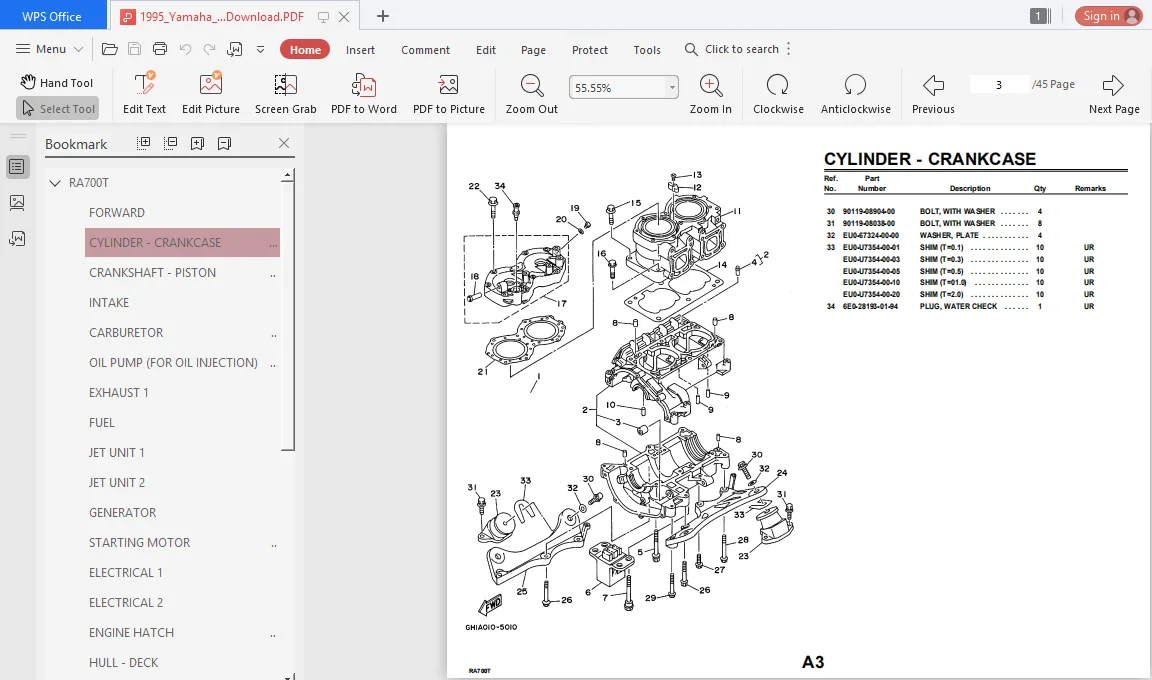Open the Edit ribbon tab

[x=486, y=49]
